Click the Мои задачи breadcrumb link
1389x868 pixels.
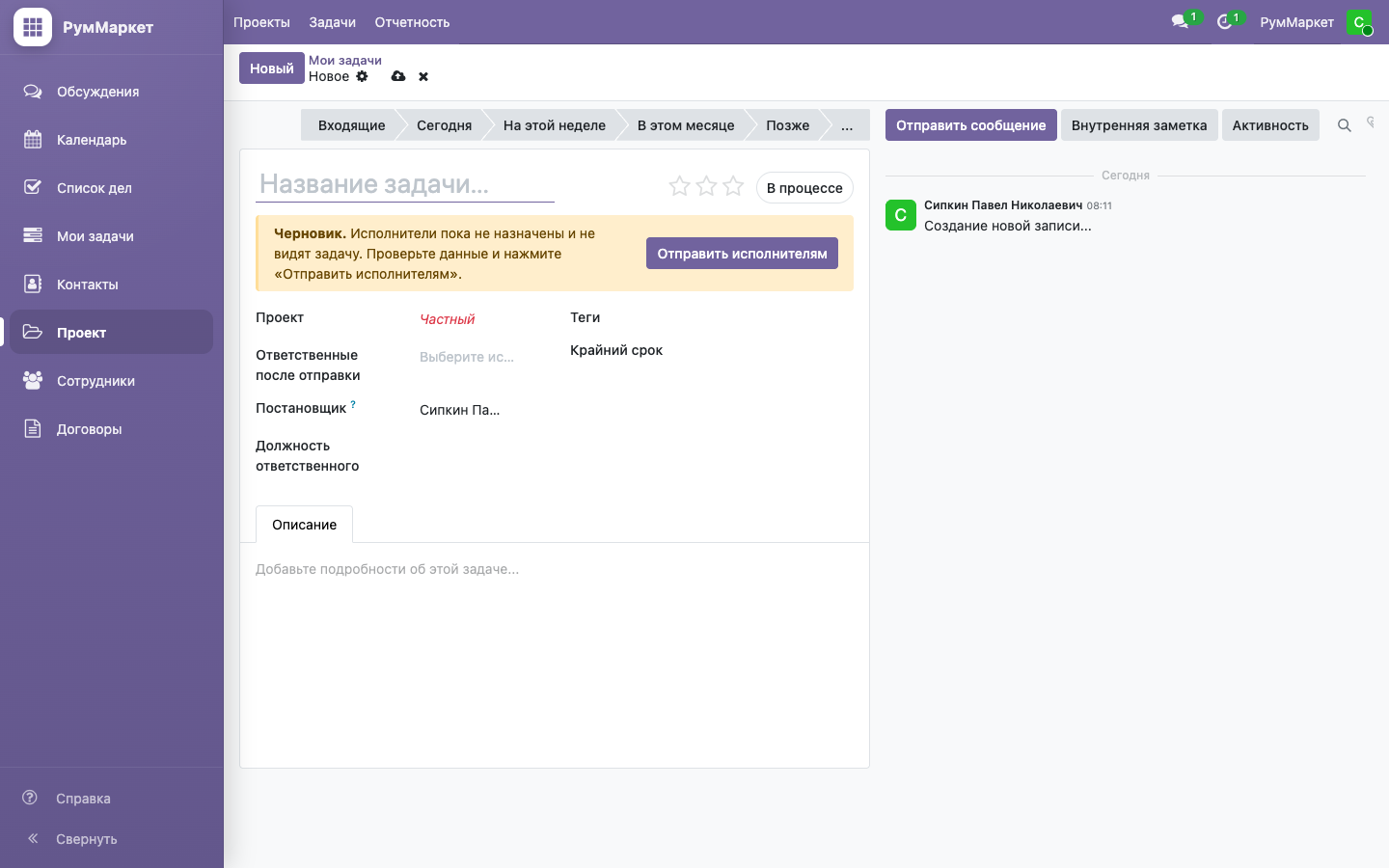click(345, 60)
